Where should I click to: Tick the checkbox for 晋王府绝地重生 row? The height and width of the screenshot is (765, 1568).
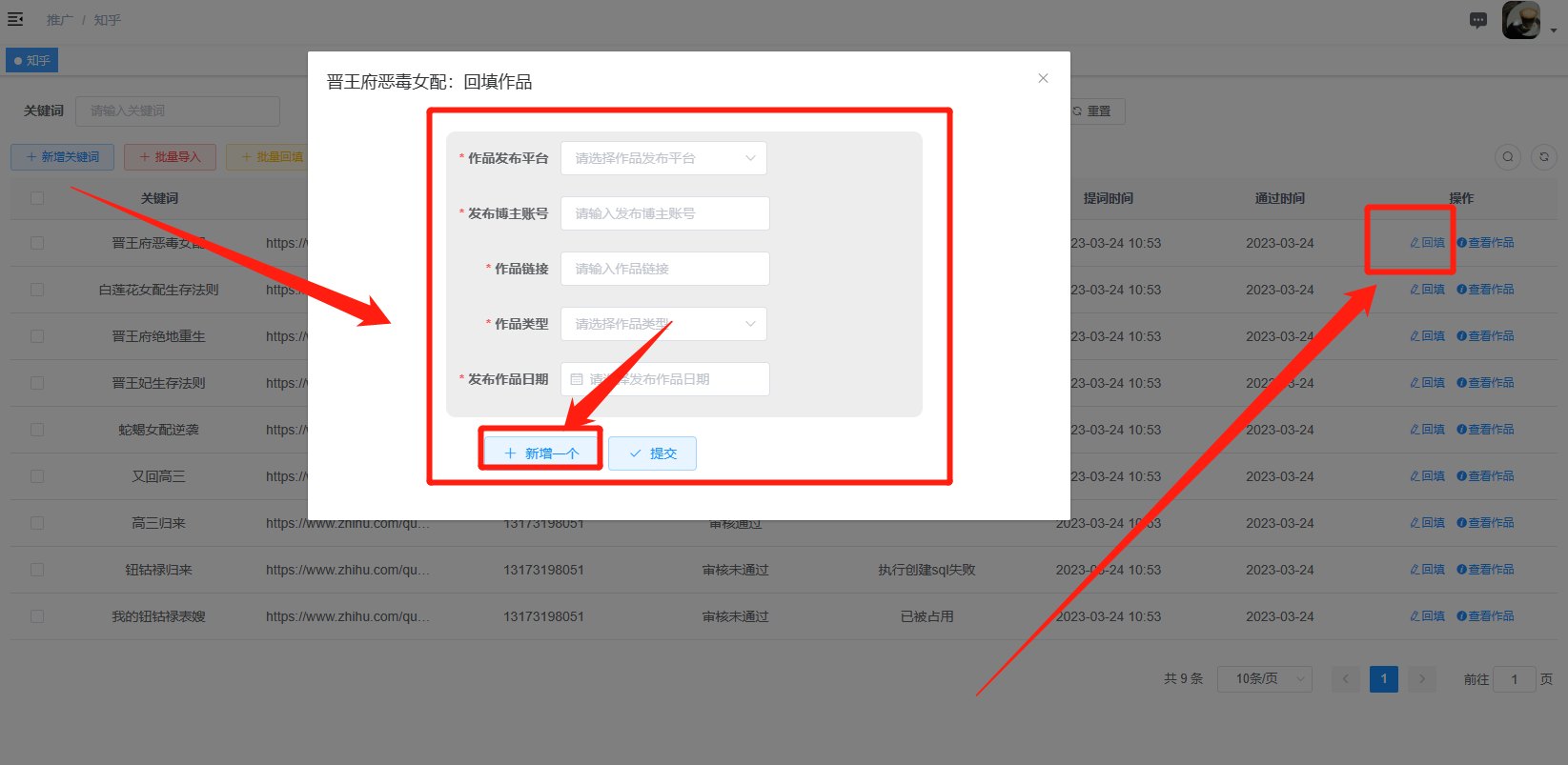click(37, 336)
